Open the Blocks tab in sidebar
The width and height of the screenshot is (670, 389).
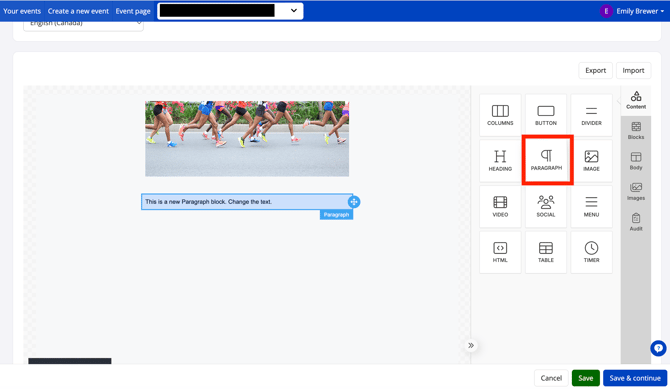tap(636, 131)
